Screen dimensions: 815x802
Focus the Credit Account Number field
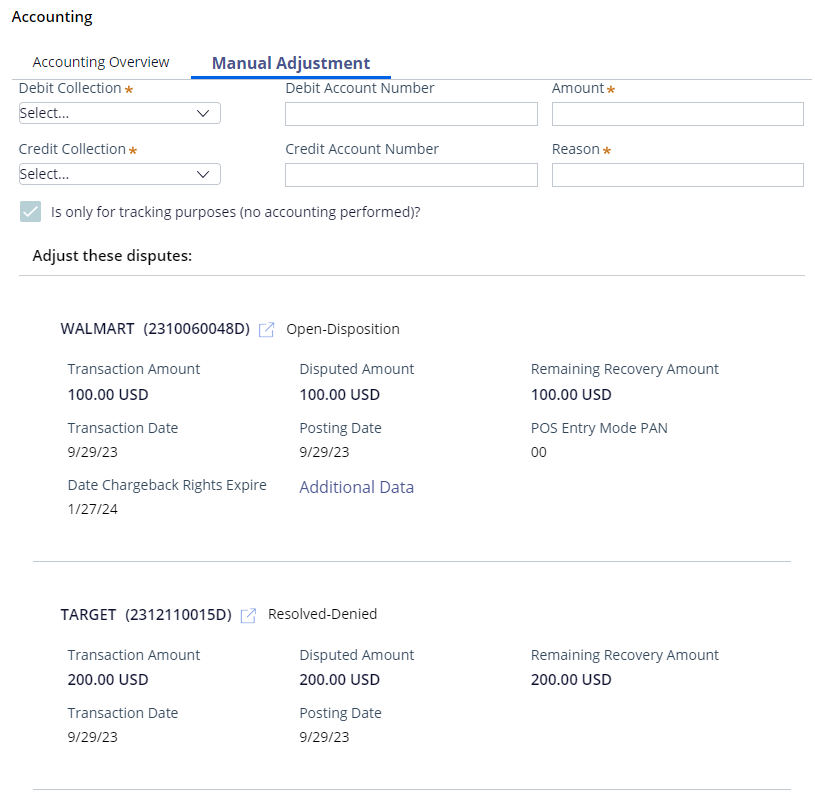[x=411, y=175]
